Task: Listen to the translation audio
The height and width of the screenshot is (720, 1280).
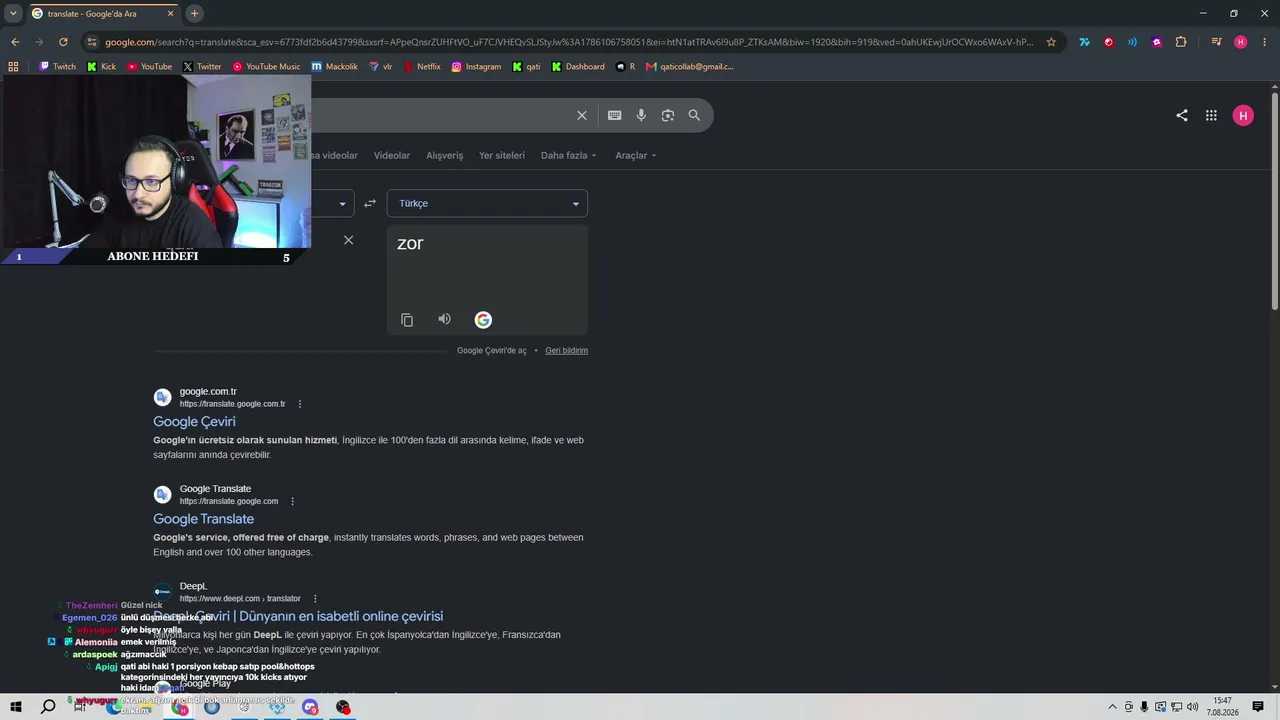Action: click(444, 319)
